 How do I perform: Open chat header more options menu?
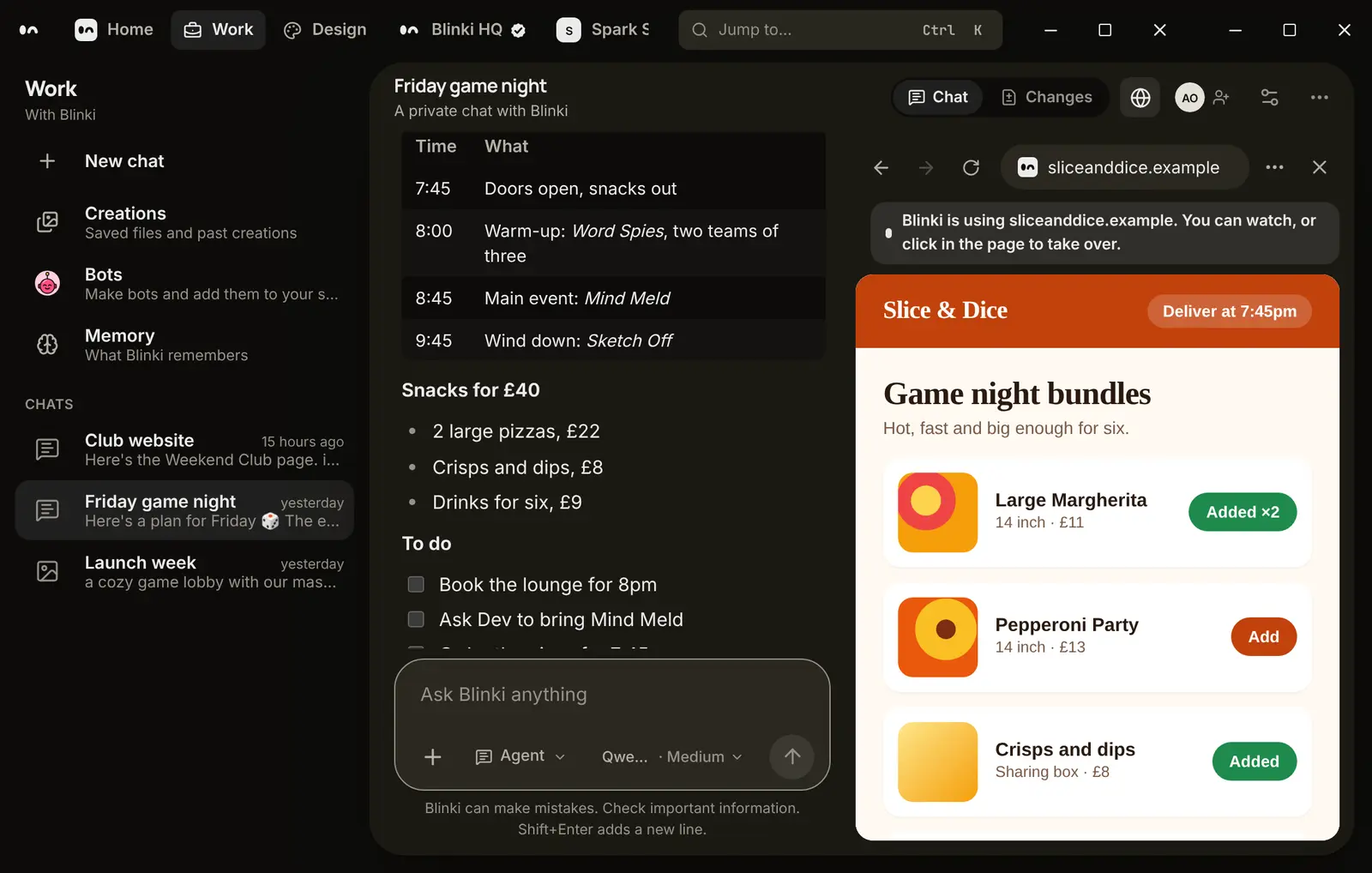tap(1320, 98)
